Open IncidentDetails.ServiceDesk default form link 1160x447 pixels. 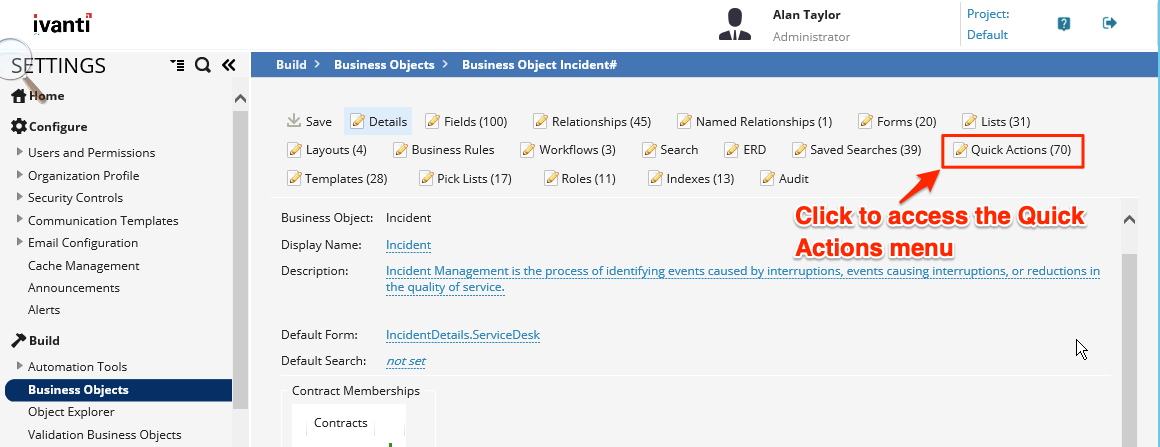coord(463,335)
